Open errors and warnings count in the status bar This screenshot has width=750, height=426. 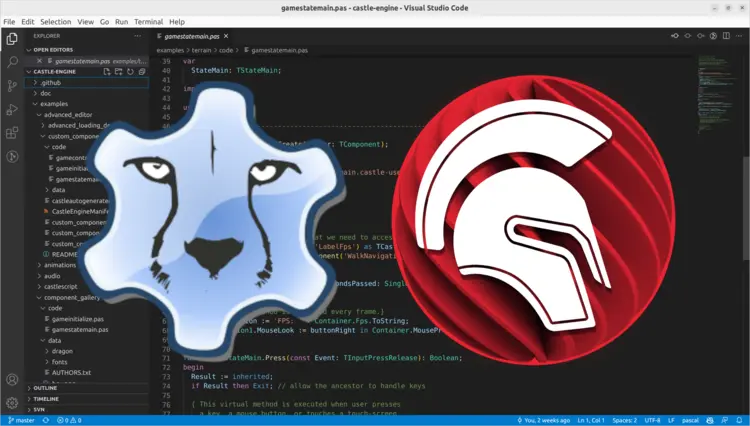tap(69, 420)
